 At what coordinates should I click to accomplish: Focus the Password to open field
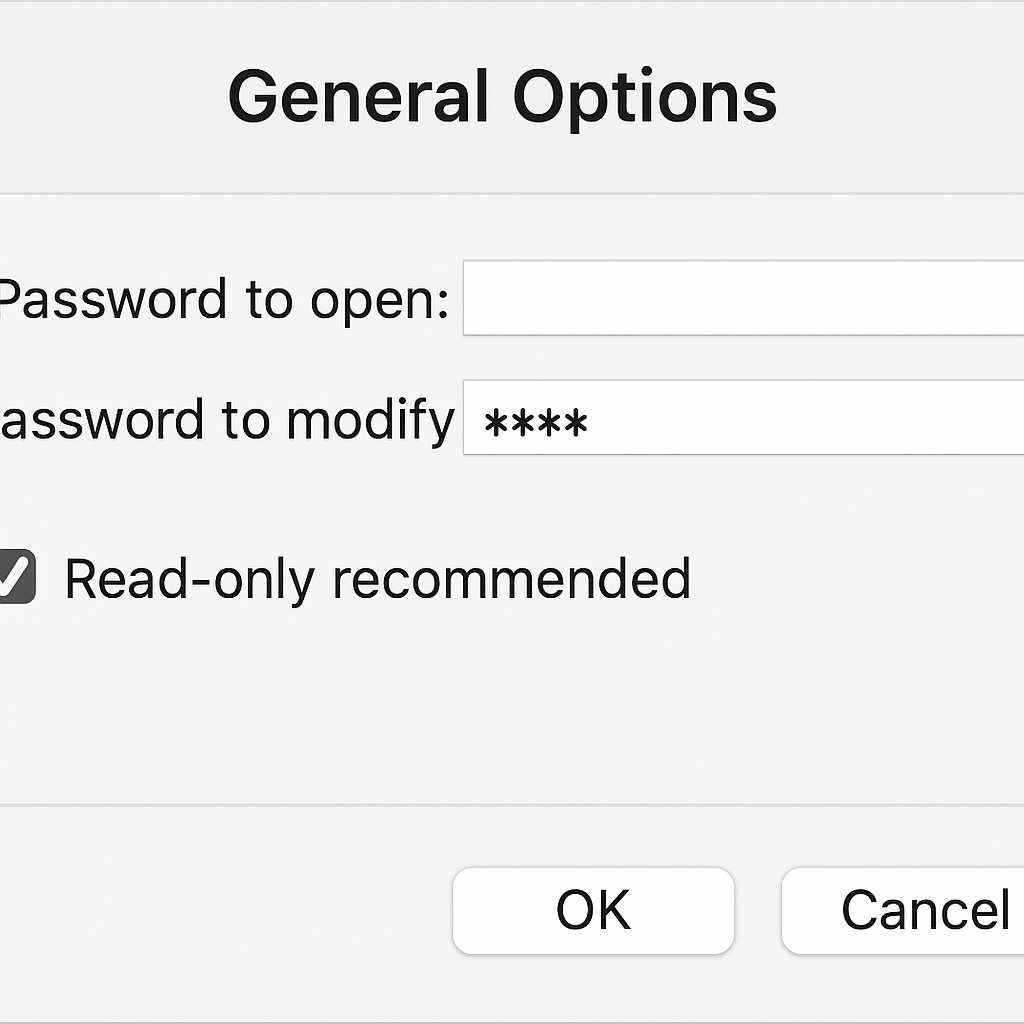[742, 298]
